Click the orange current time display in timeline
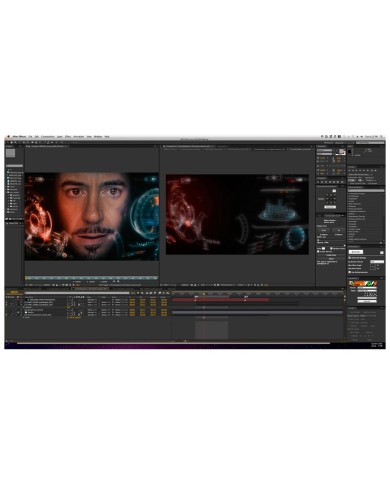This screenshot has height=484, width=390. (x=15, y=292)
